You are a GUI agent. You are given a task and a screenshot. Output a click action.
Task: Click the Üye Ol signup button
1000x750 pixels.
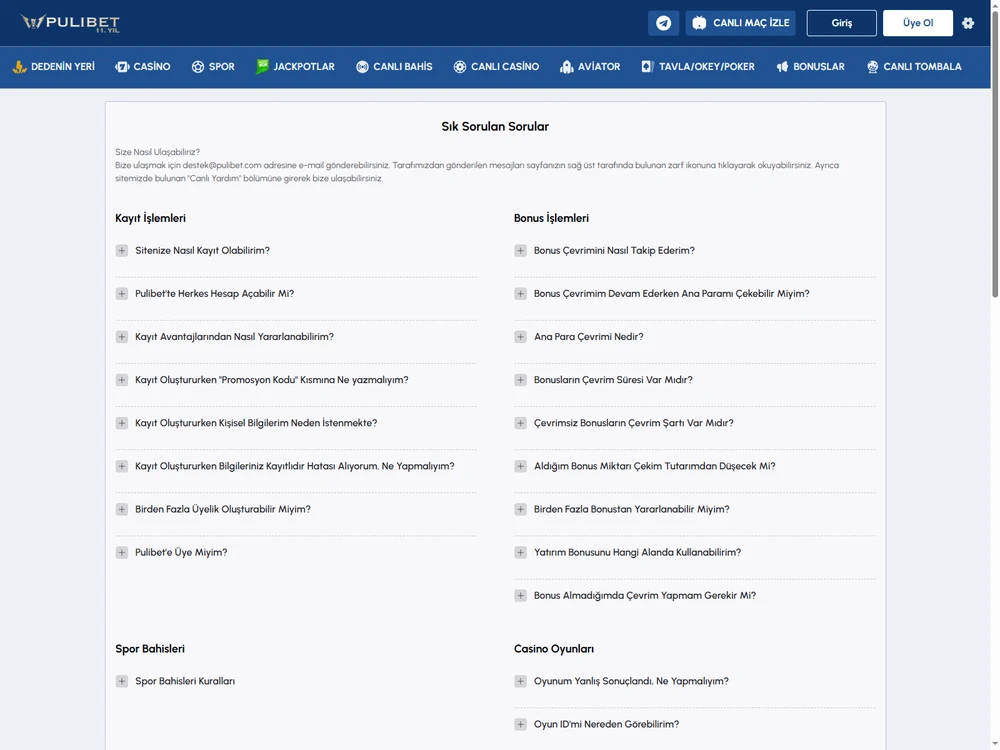tap(918, 23)
